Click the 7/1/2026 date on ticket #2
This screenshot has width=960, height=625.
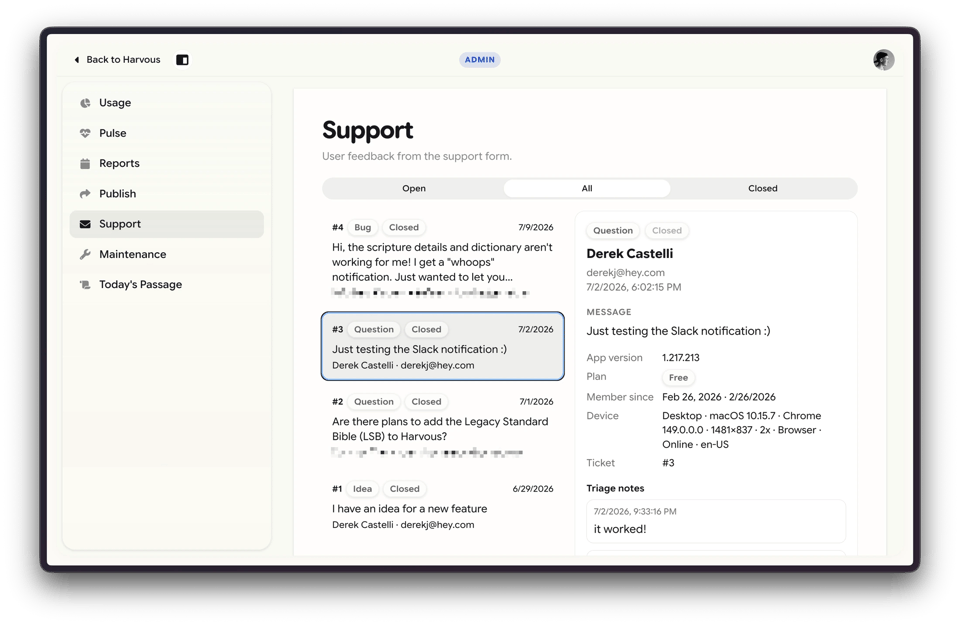(x=536, y=402)
